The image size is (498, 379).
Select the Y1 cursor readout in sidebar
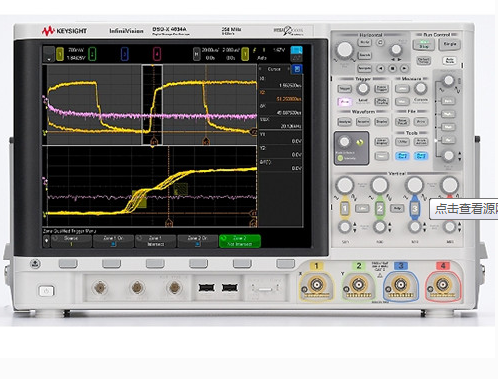tap(280, 137)
